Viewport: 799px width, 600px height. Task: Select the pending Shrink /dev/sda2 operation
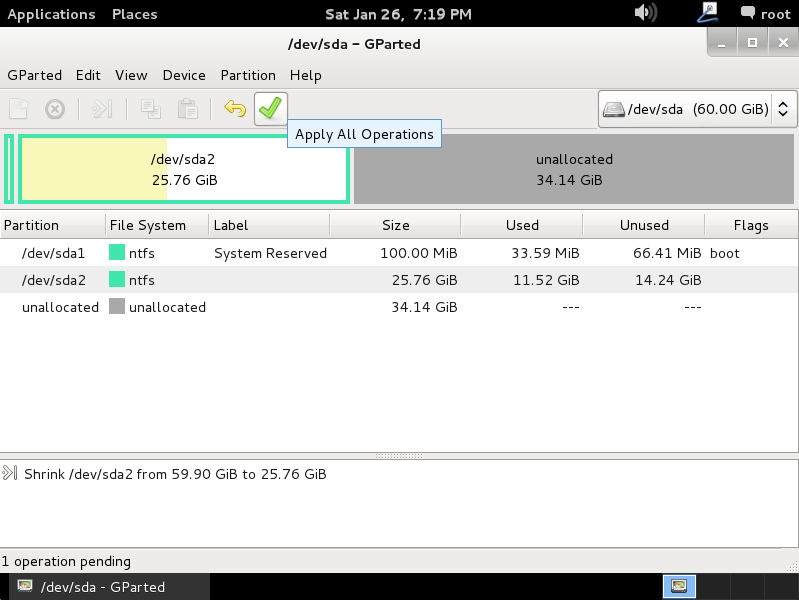pyautogui.click(x=175, y=474)
